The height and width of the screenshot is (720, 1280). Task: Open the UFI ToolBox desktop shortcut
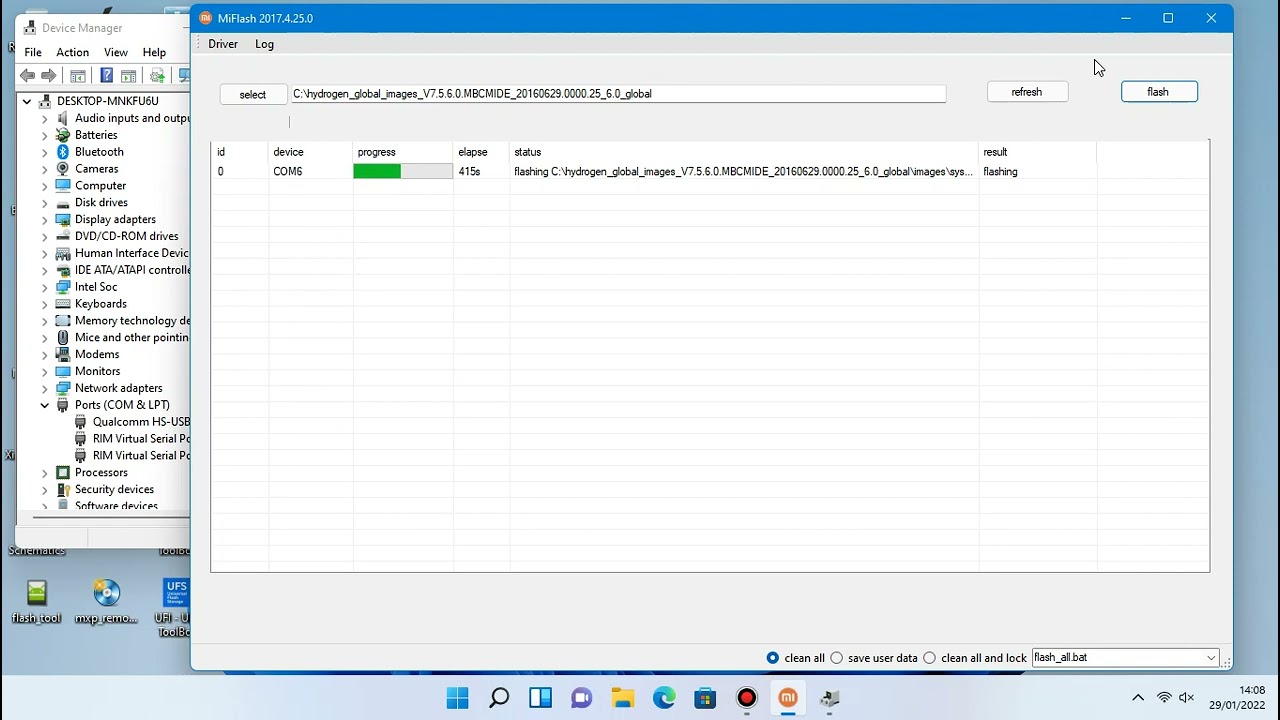point(174,606)
